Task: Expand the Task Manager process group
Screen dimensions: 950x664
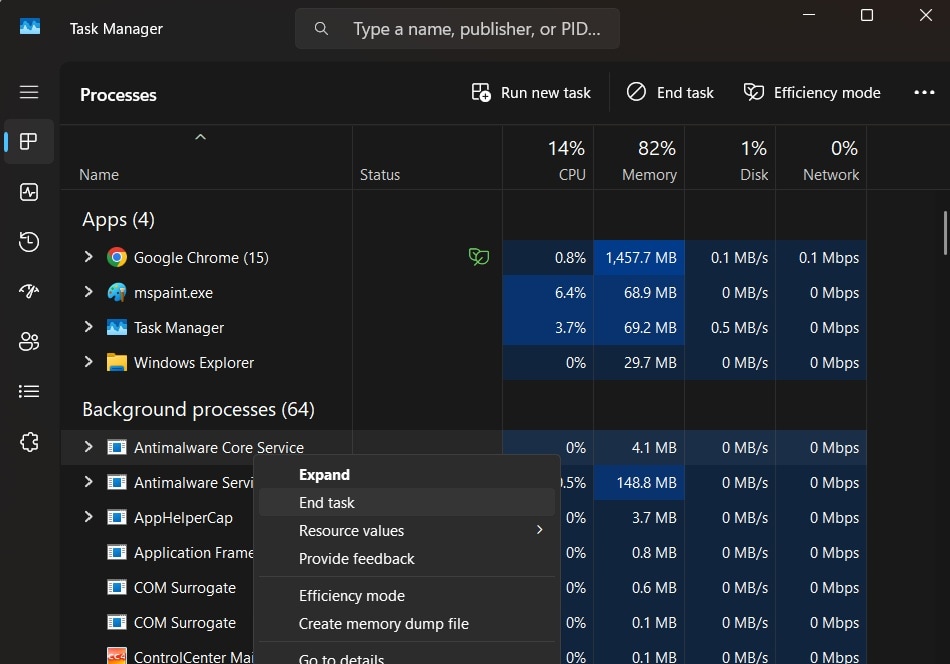Action: [x=88, y=327]
